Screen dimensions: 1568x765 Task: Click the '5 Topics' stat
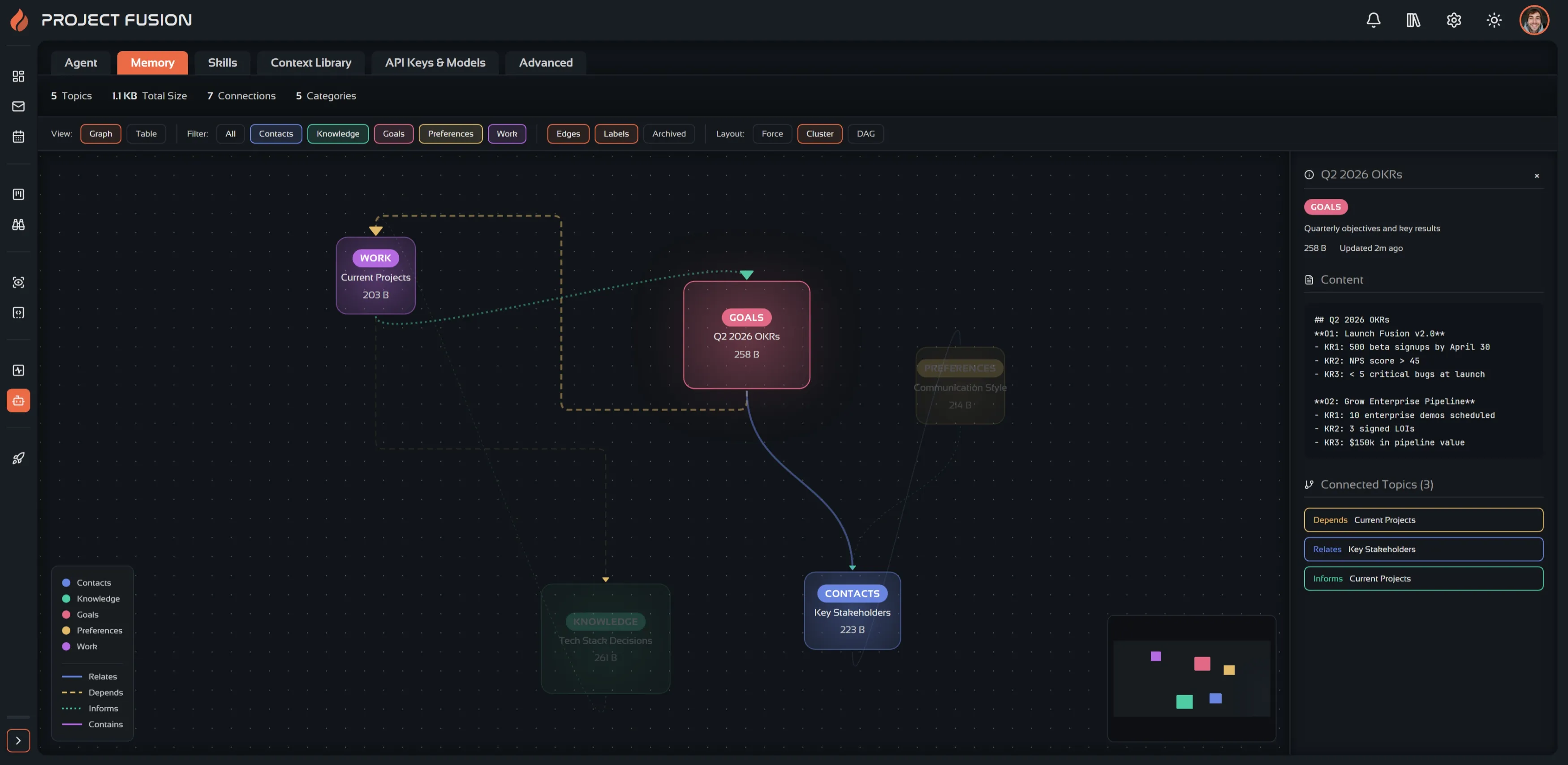point(71,96)
